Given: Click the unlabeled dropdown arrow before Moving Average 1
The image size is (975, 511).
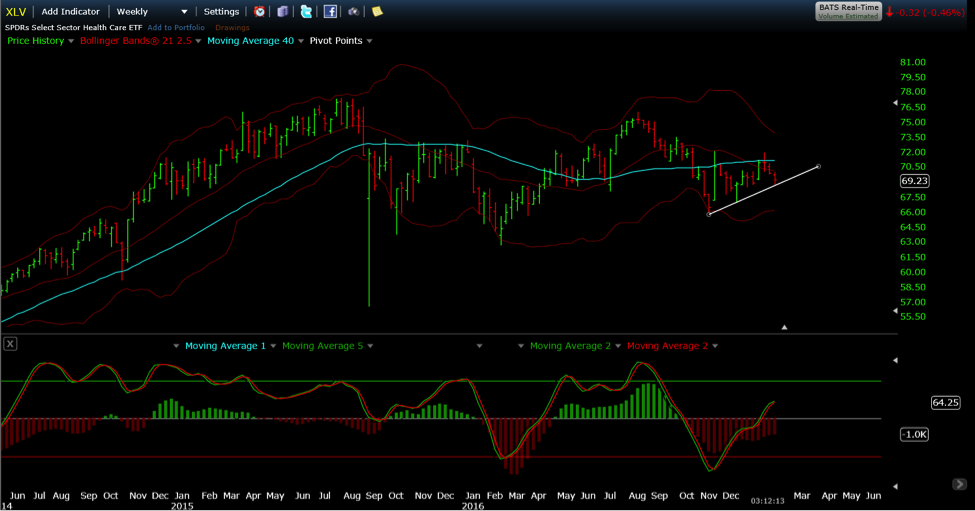Looking at the screenshot, I should pyautogui.click(x=176, y=346).
